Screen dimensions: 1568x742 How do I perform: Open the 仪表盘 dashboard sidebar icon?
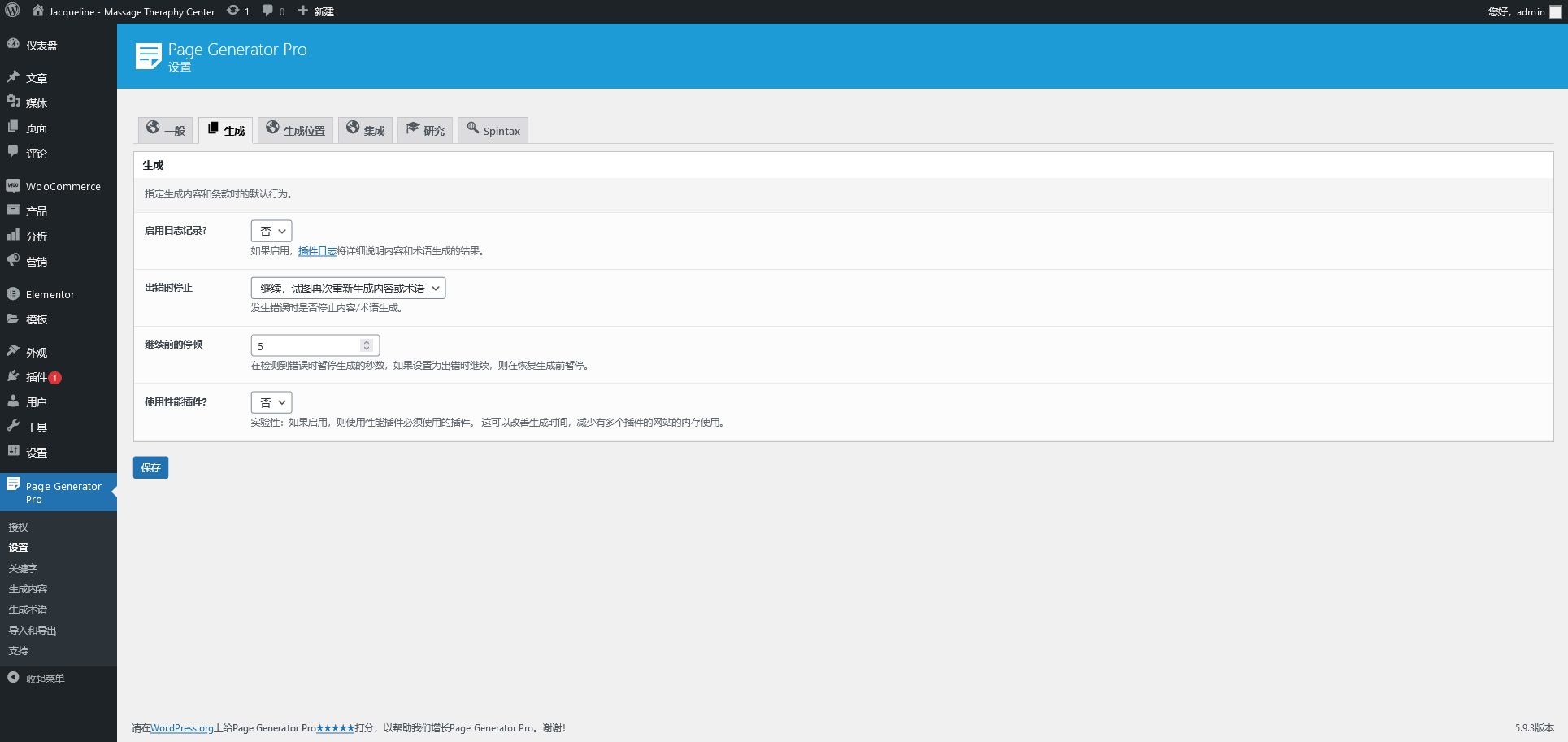coord(13,45)
